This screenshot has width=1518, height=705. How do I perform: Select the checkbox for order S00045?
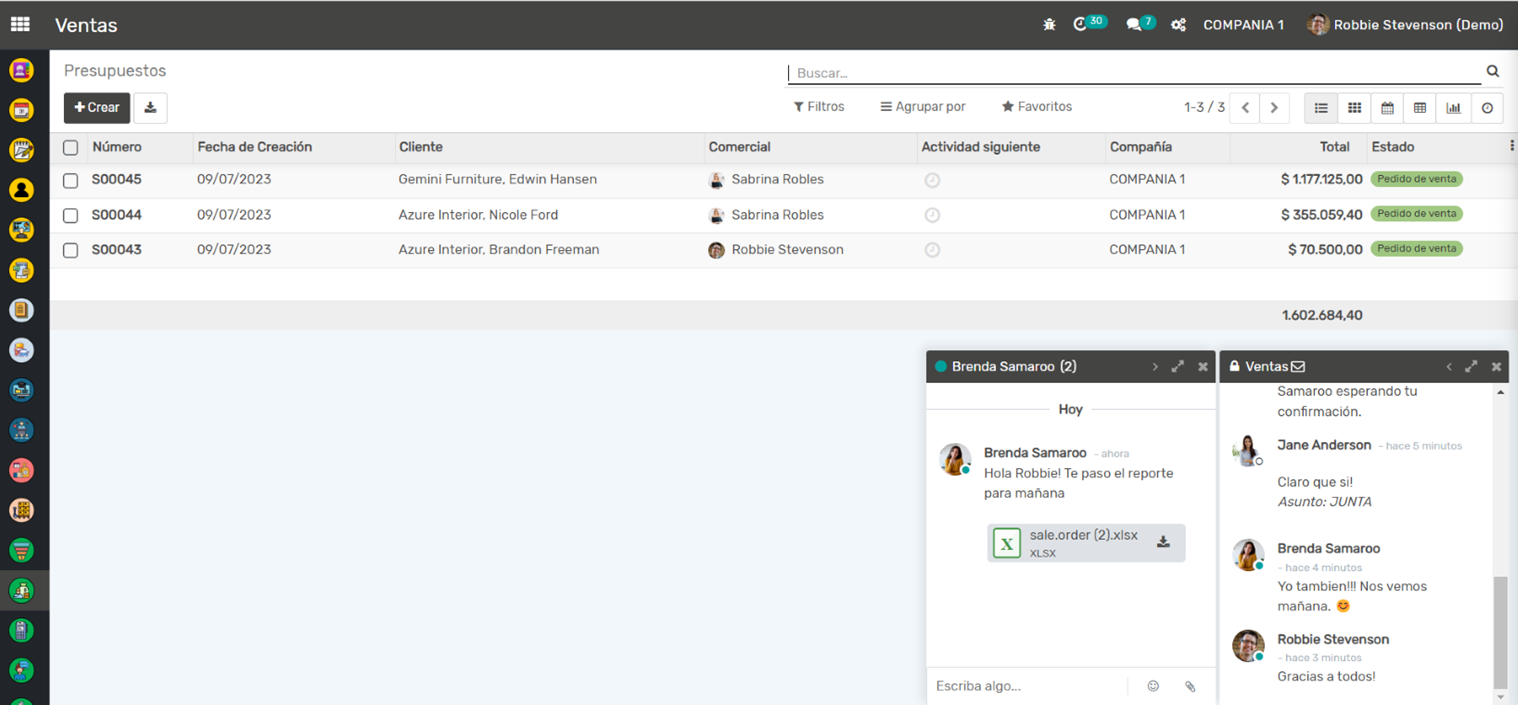[70, 181]
